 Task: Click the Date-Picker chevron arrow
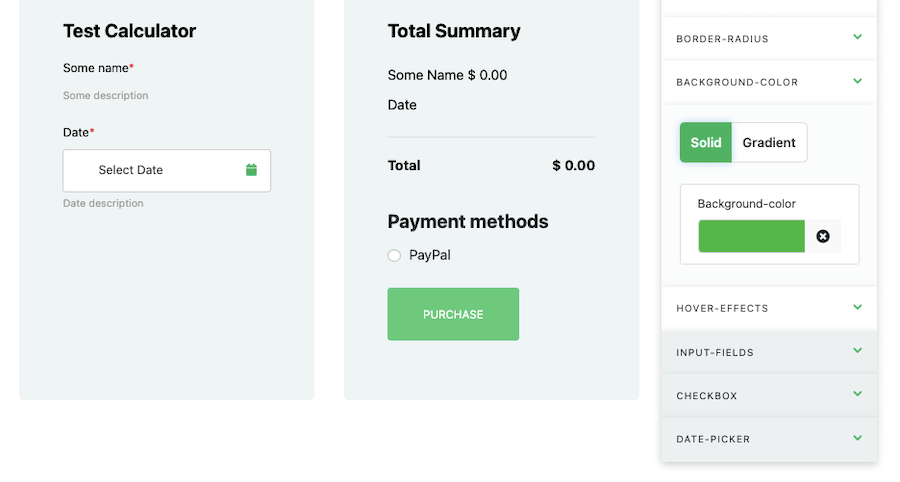pyautogui.click(x=857, y=438)
